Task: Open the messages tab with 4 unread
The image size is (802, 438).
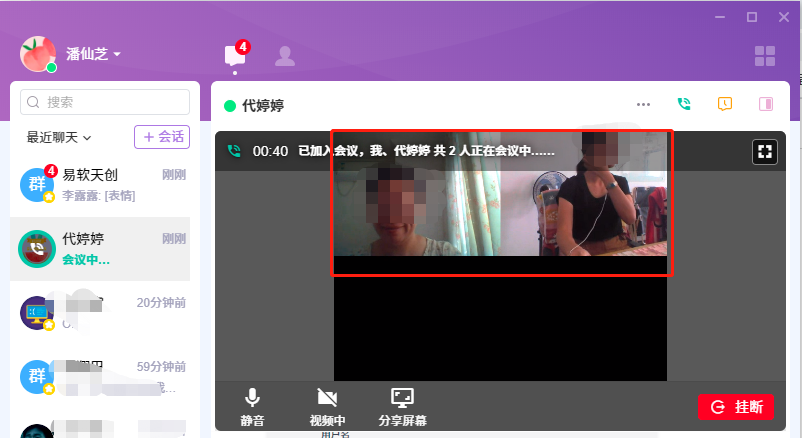Action: [x=235, y=56]
